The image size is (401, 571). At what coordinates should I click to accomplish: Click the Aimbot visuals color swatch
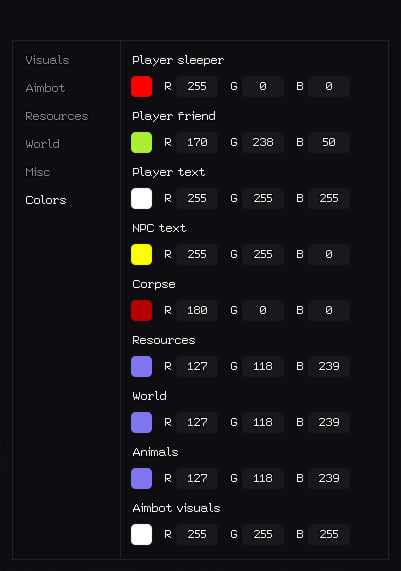coord(141,534)
